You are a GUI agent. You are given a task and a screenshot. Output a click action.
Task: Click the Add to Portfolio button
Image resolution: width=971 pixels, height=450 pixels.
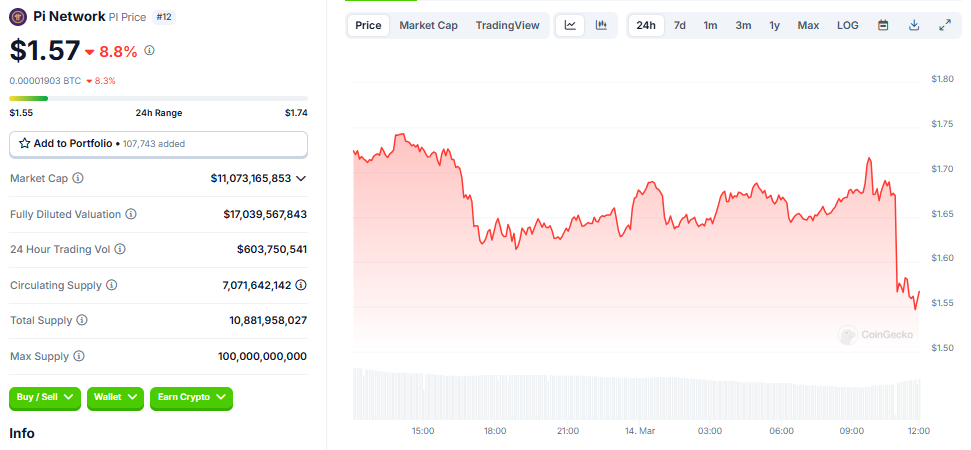[158, 144]
